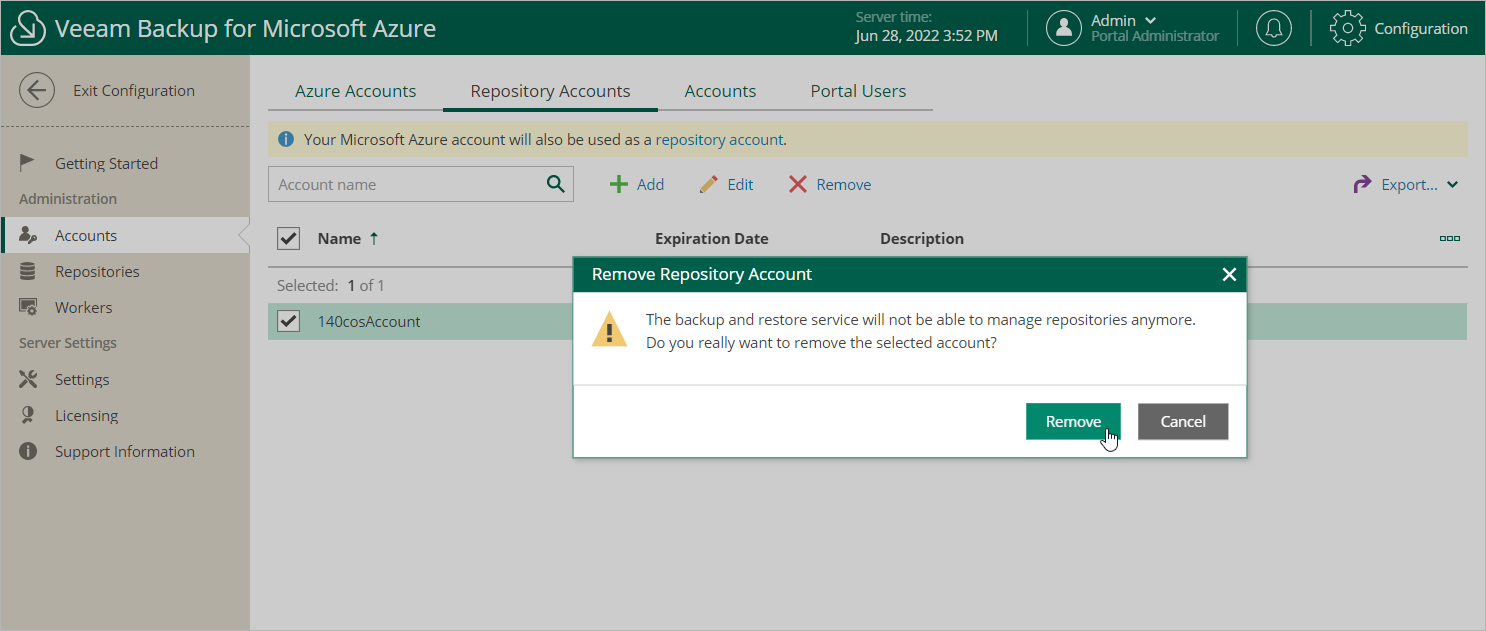Expand the Export dropdown chevron
This screenshot has height=631, width=1486.
(x=1452, y=184)
